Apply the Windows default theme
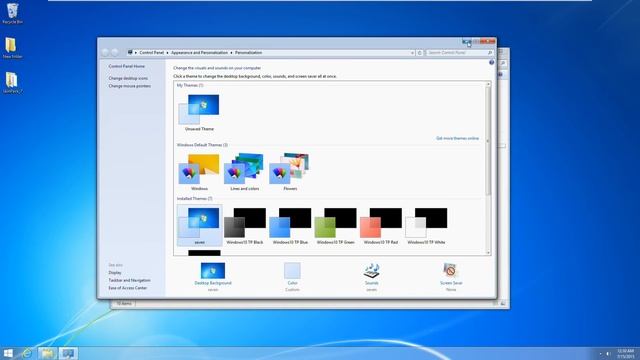Viewport: 640px width, 360px height. coord(199,169)
